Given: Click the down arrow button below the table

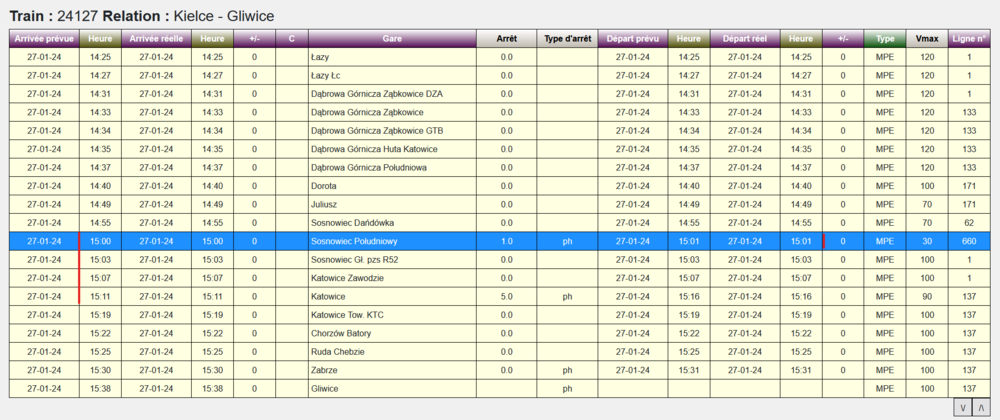Looking at the screenshot, I should (962, 407).
